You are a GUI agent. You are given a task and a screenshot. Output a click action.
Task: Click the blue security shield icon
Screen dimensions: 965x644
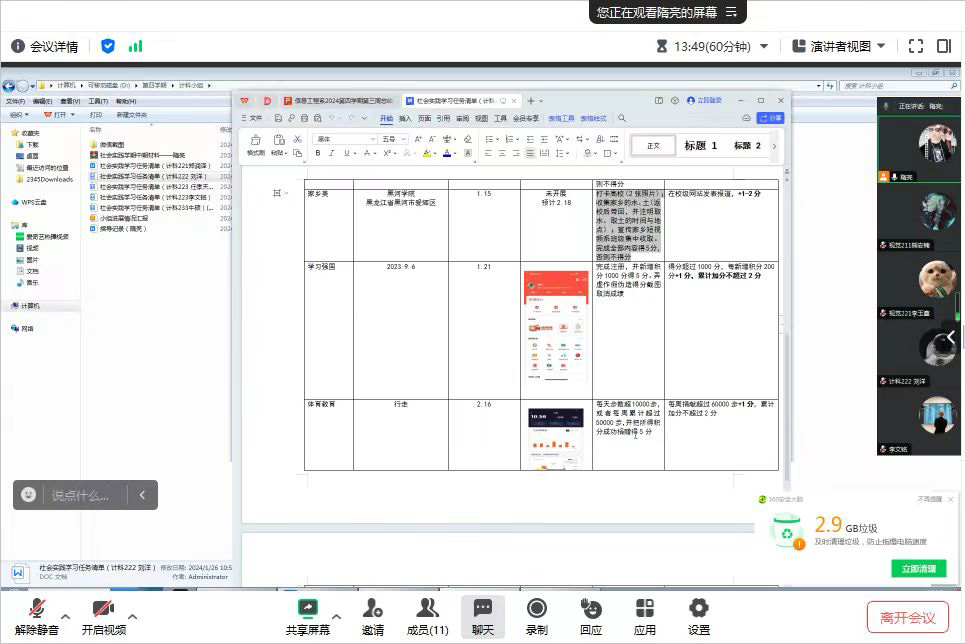tap(108, 46)
